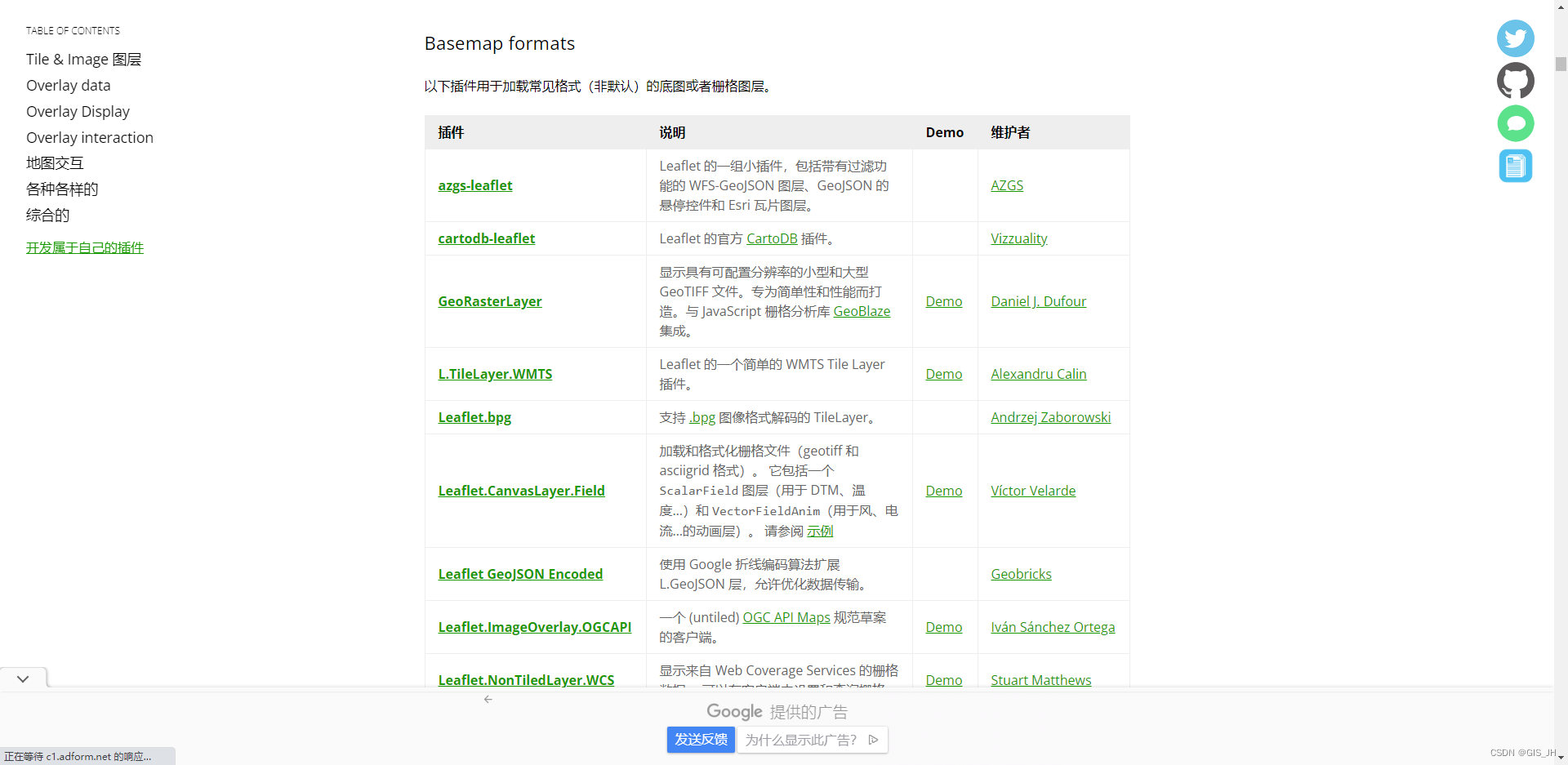
Task: Jump to Overlay Display section
Action: click(x=78, y=112)
